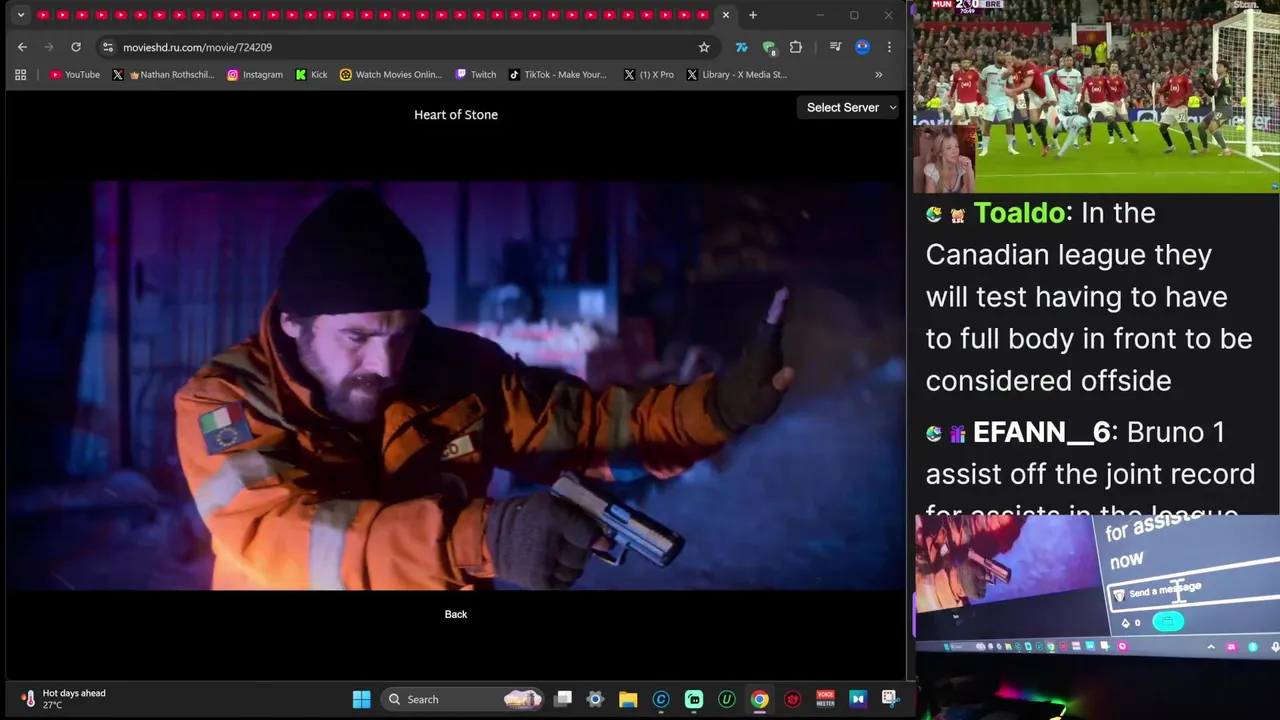Open the green shield extension with badge
This screenshot has height=720, width=1280.
click(x=769, y=47)
